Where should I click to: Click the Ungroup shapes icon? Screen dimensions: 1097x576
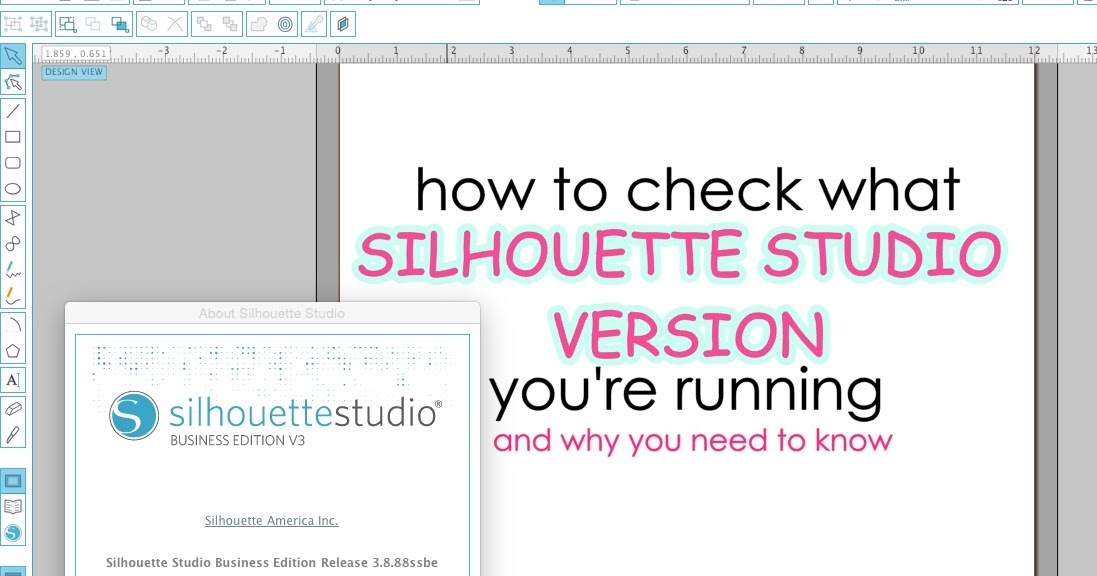pyautogui.click(x=39, y=24)
